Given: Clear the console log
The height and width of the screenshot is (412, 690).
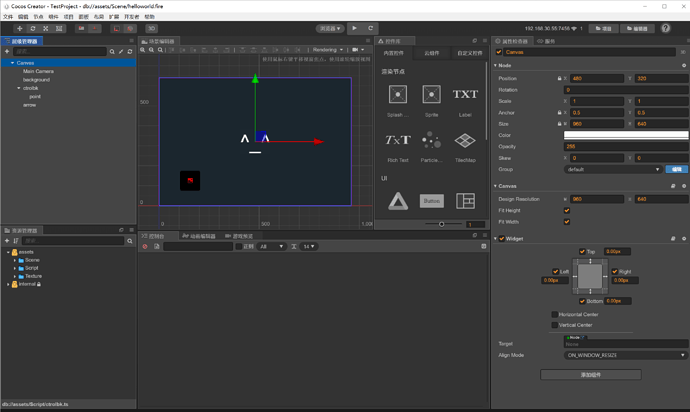Looking at the screenshot, I should [145, 246].
